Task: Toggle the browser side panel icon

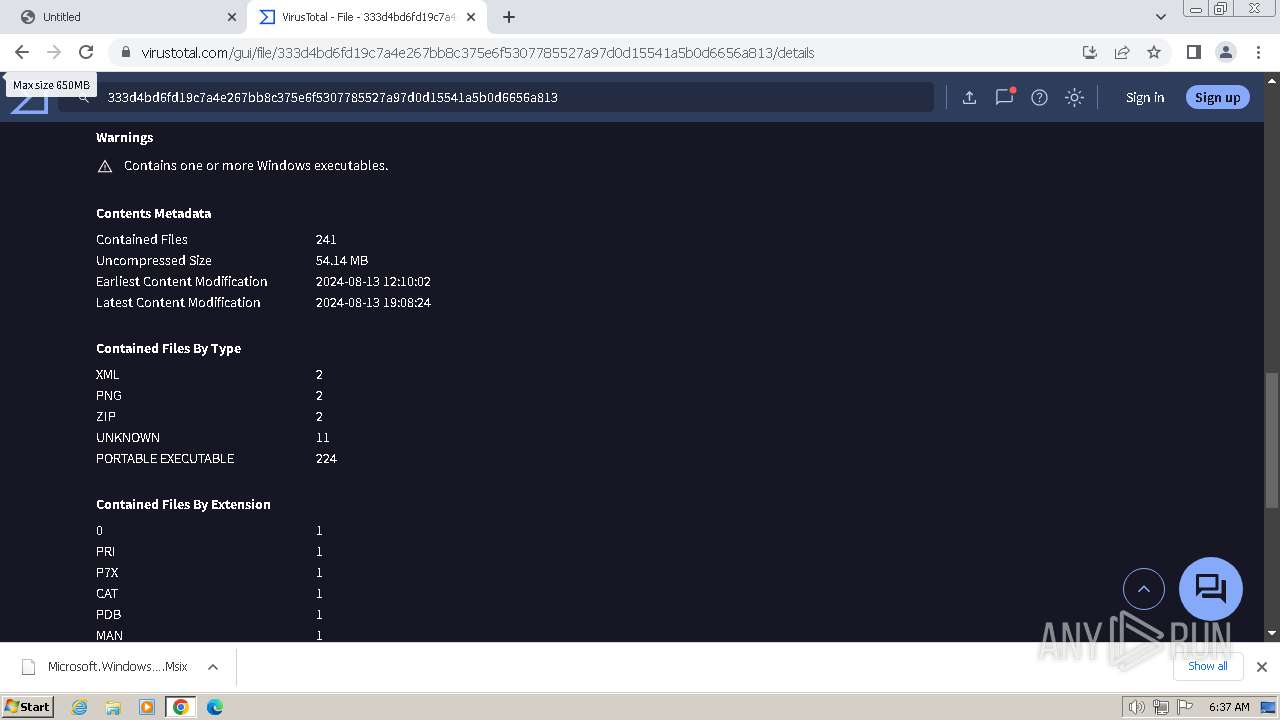Action: pyautogui.click(x=1193, y=52)
